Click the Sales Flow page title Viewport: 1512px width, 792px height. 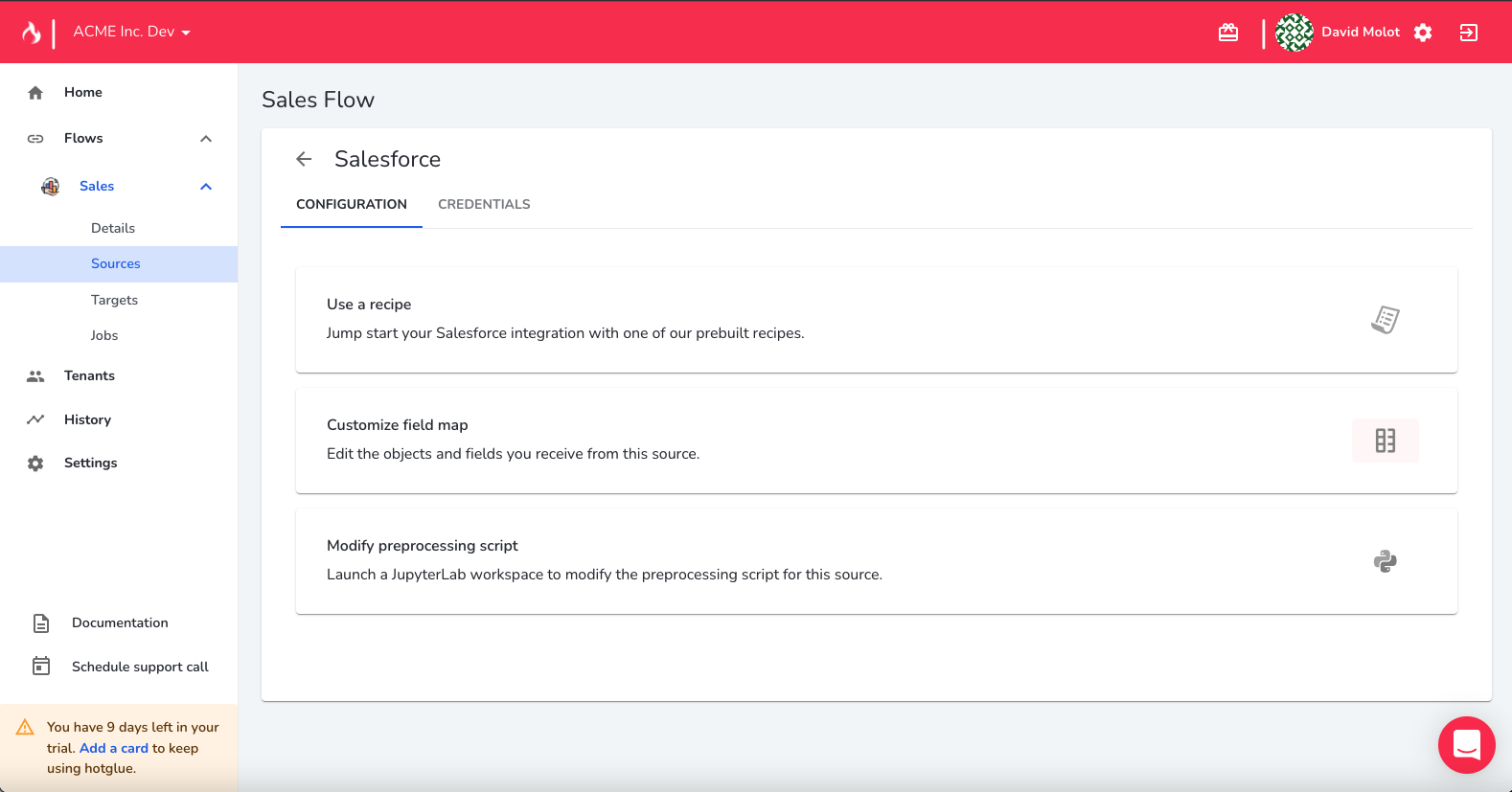click(318, 100)
